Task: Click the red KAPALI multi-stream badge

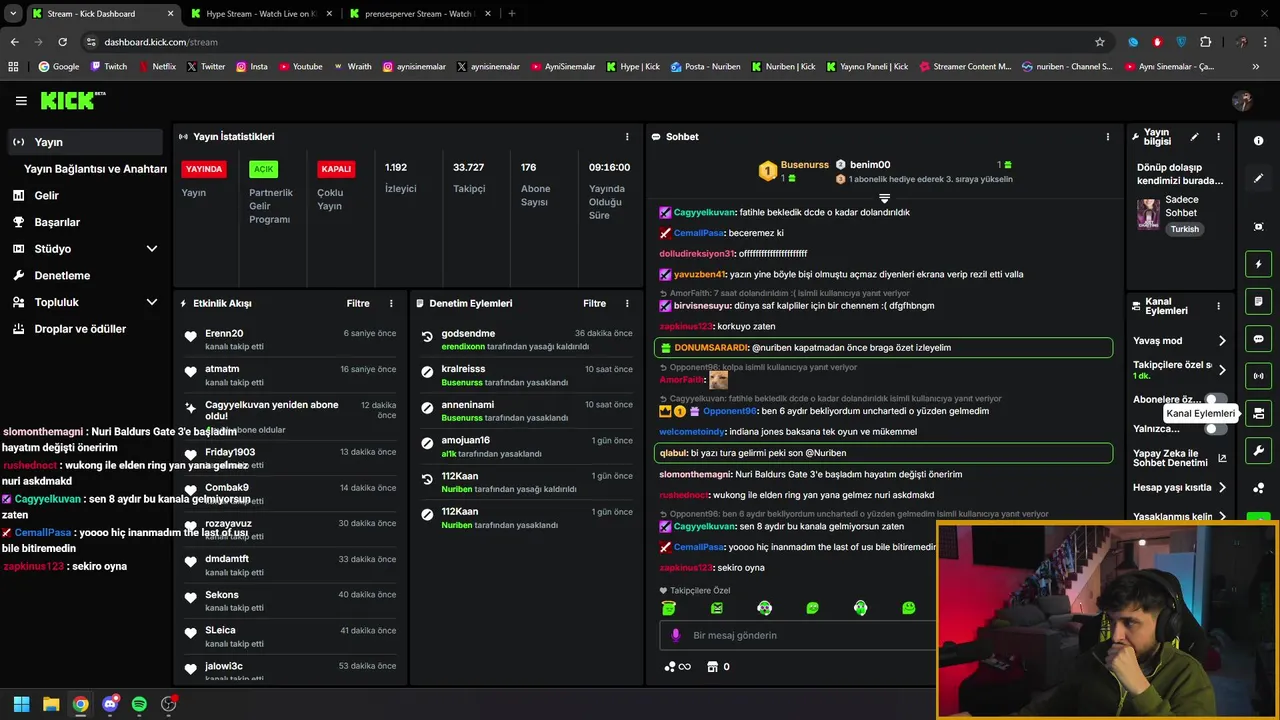Action: tap(336, 169)
